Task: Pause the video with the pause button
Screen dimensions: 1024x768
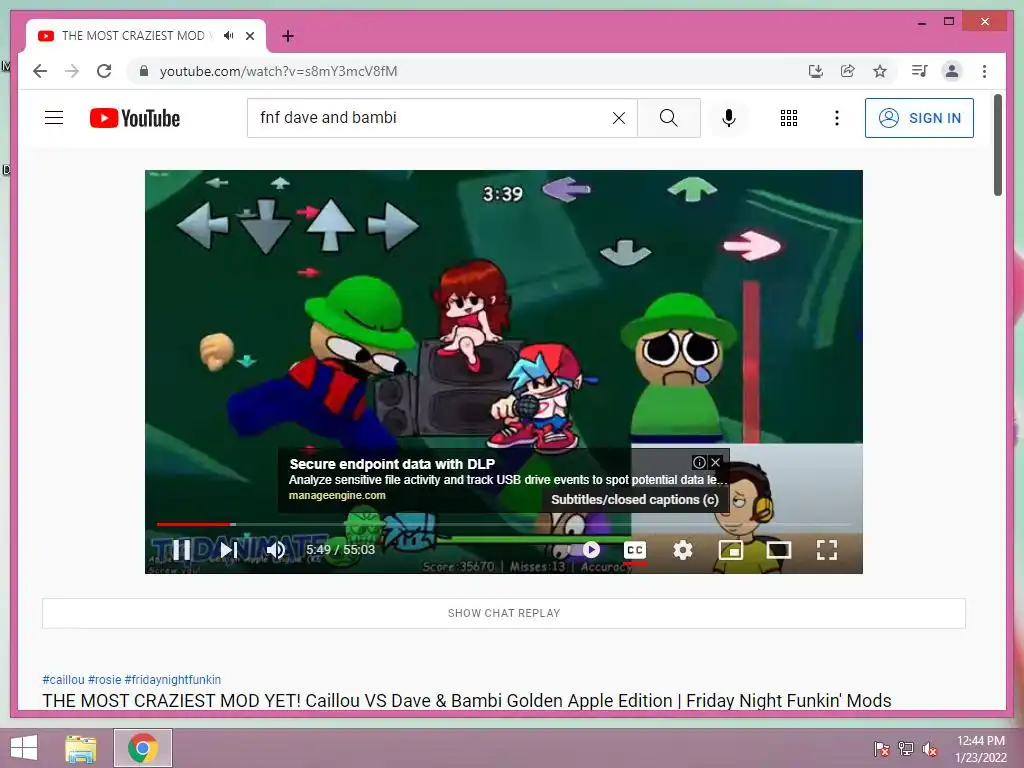Action: click(x=182, y=550)
